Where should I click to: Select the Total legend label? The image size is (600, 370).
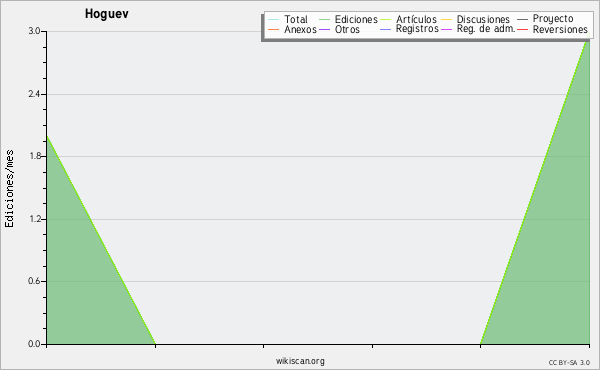point(296,20)
